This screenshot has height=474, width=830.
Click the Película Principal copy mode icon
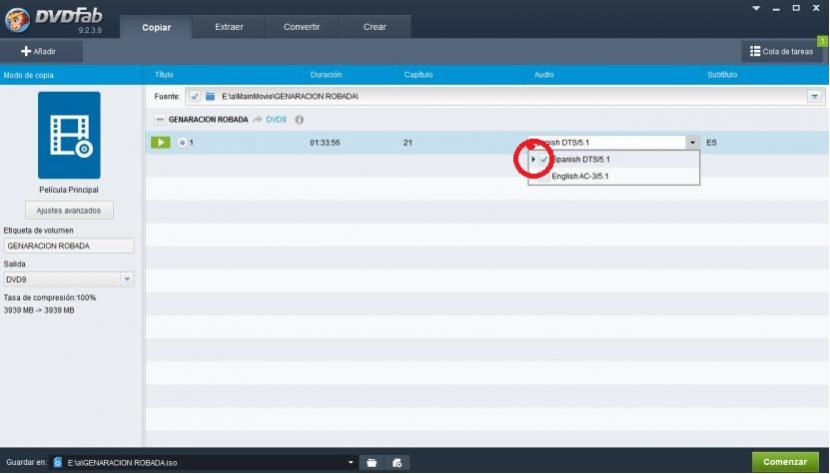coord(69,135)
